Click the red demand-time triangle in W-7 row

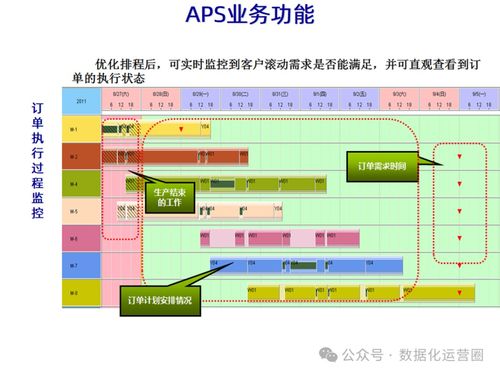point(459,265)
